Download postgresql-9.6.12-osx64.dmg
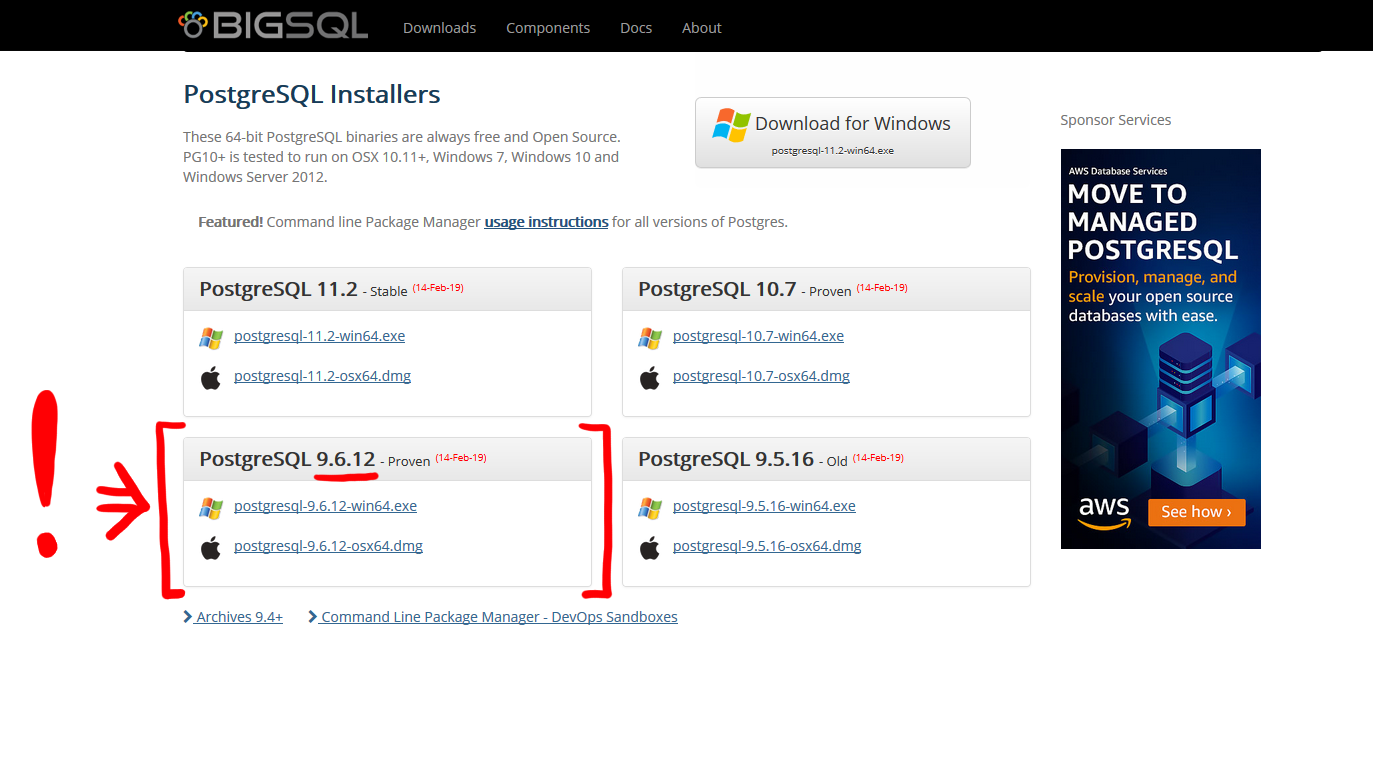This screenshot has width=1373, height=779. (328, 546)
